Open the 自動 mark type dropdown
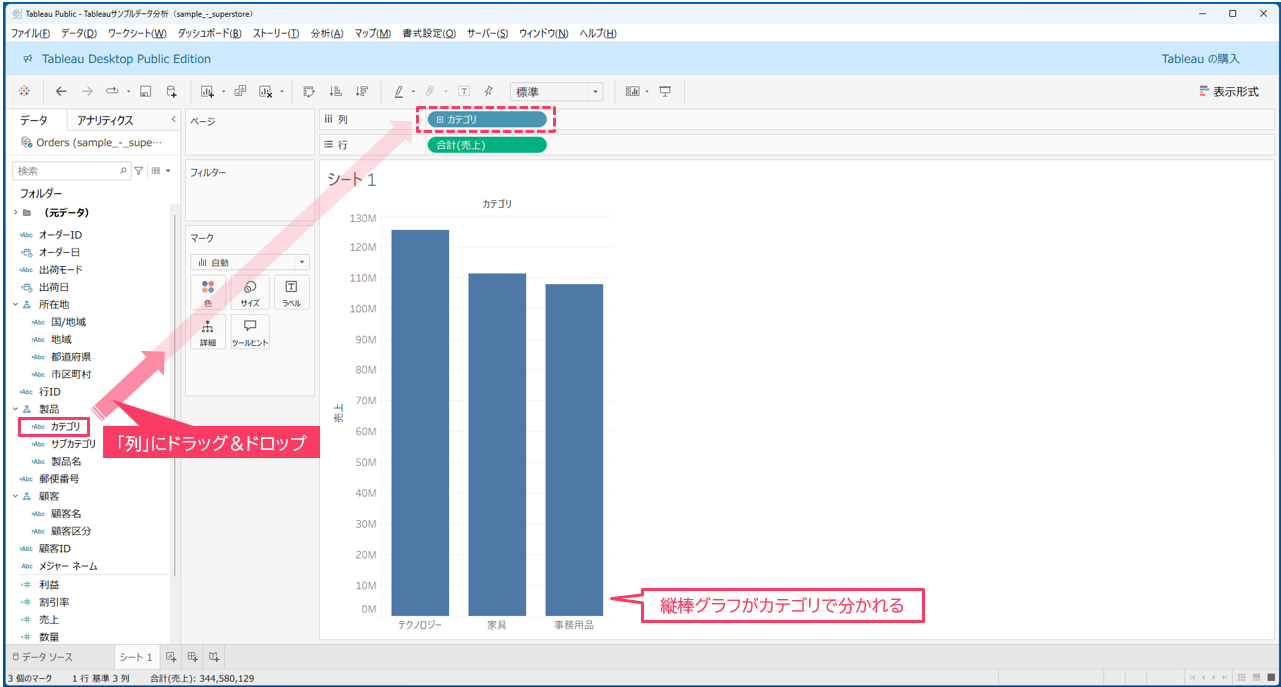Image resolution: width=1281 pixels, height=687 pixels. [x=250, y=262]
